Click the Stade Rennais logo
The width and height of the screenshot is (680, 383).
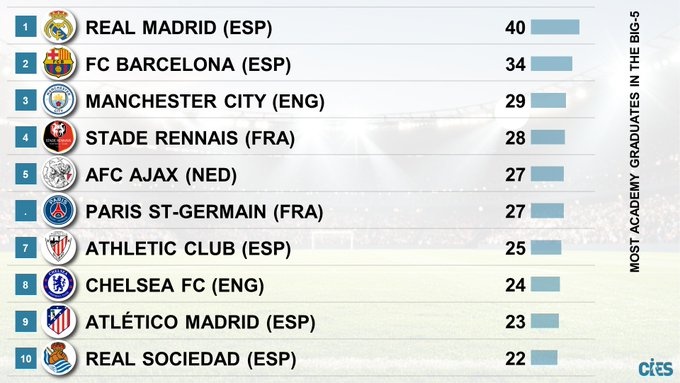click(x=59, y=137)
